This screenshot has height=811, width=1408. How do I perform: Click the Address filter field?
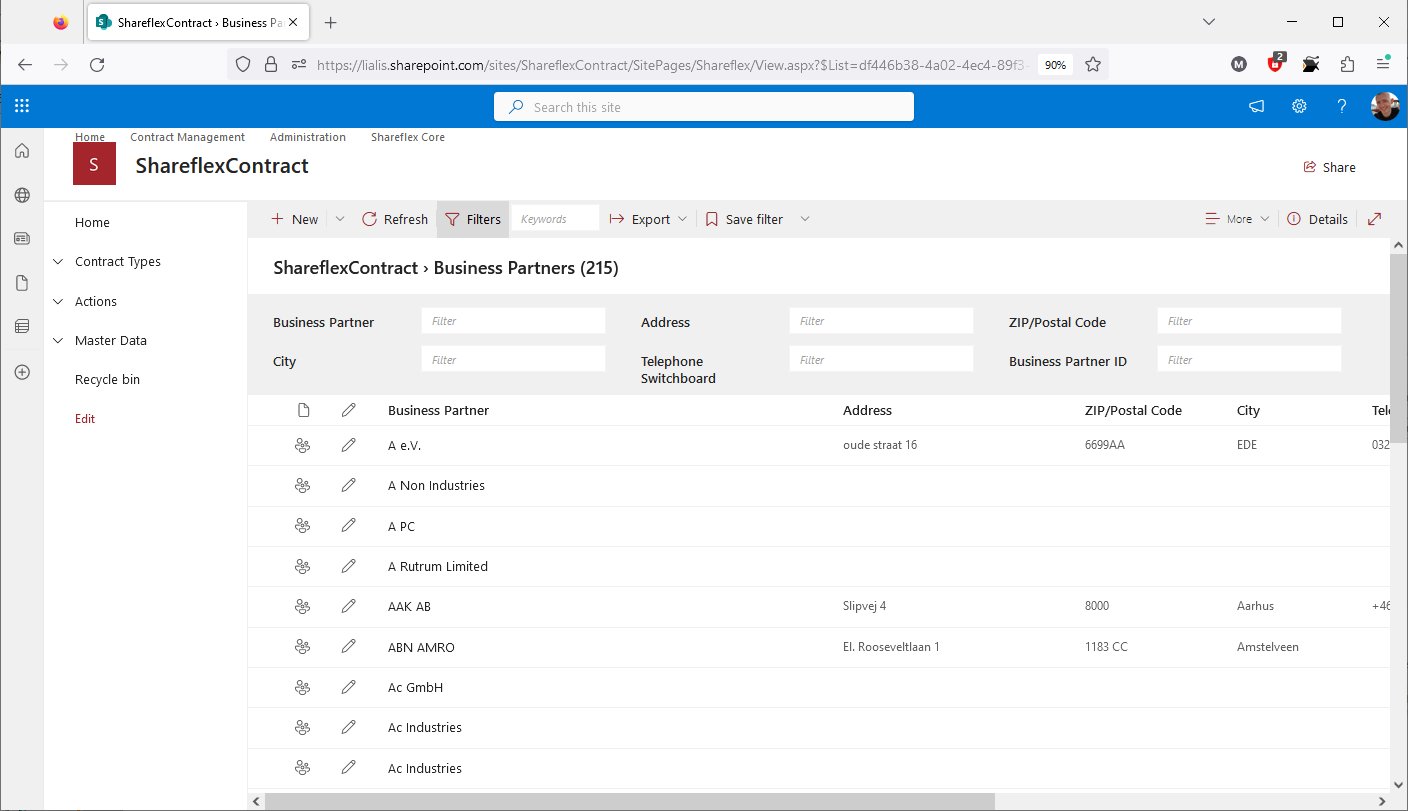881,321
